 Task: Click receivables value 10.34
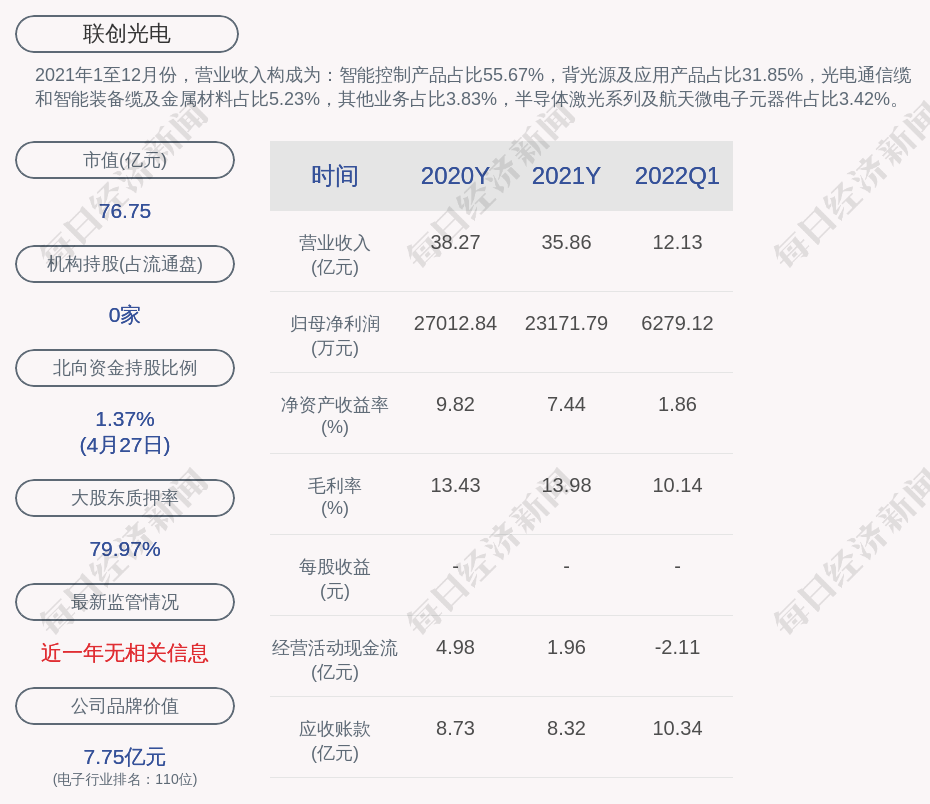pos(677,728)
